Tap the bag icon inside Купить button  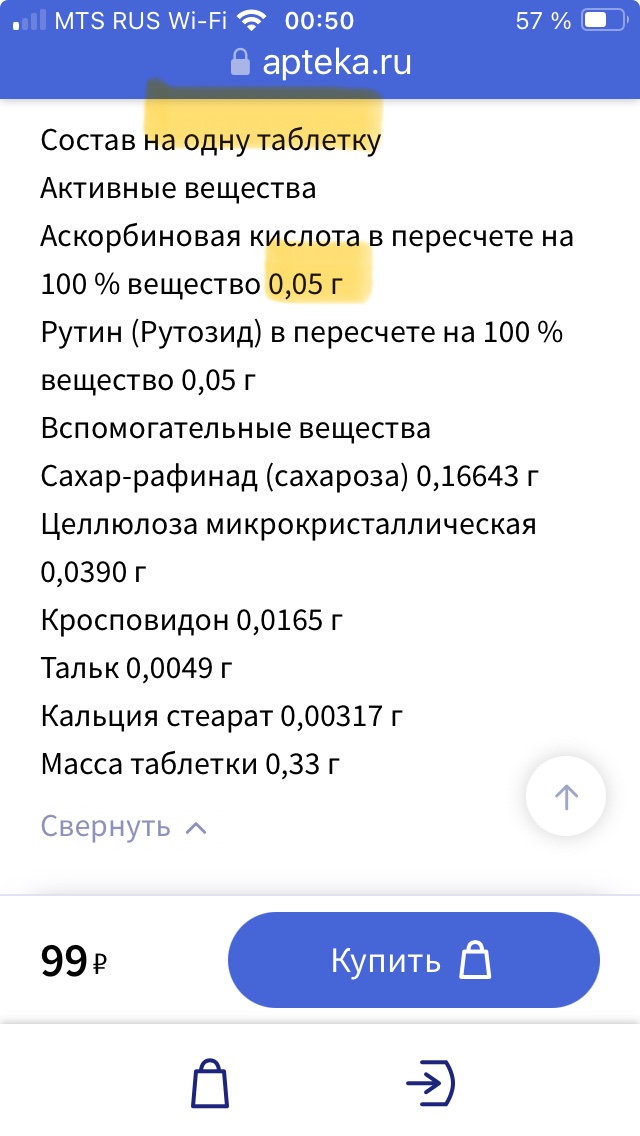pos(475,960)
